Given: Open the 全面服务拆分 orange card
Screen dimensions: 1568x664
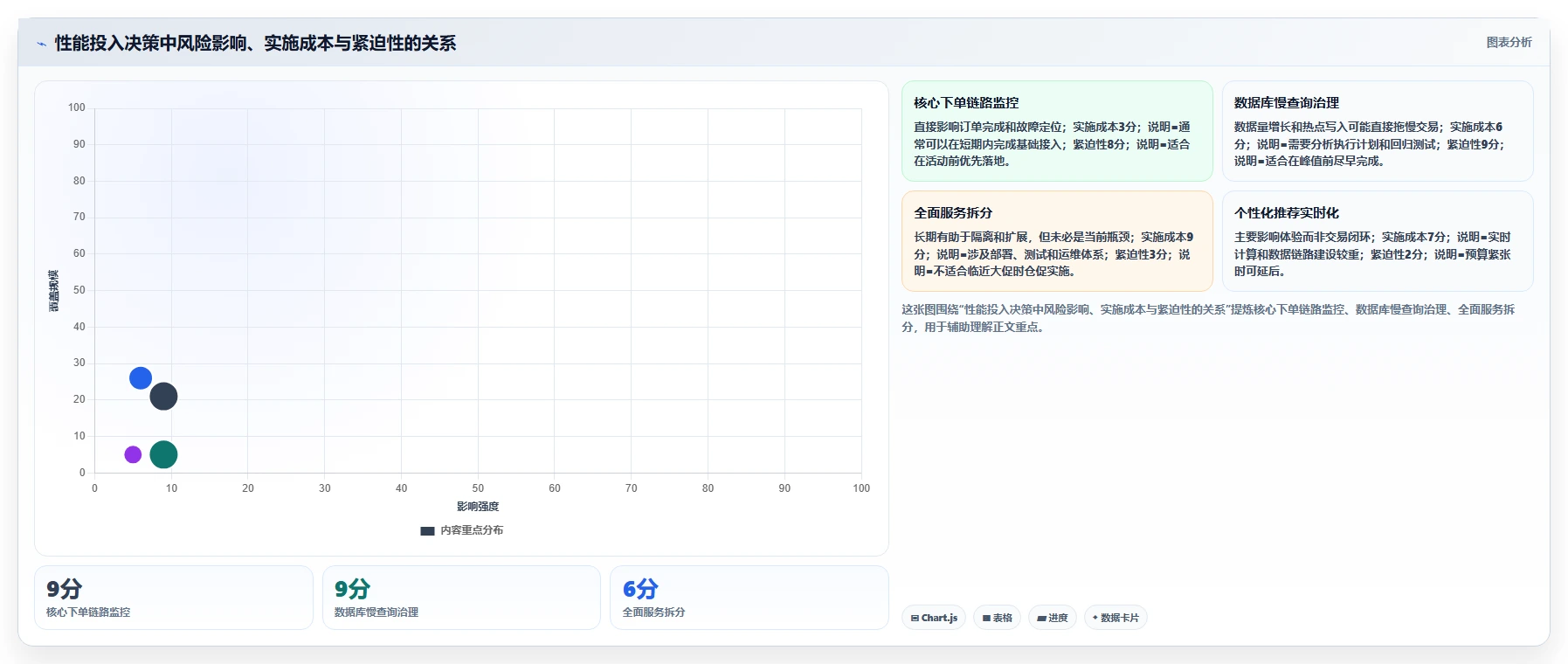Looking at the screenshot, I should click(1057, 241).
